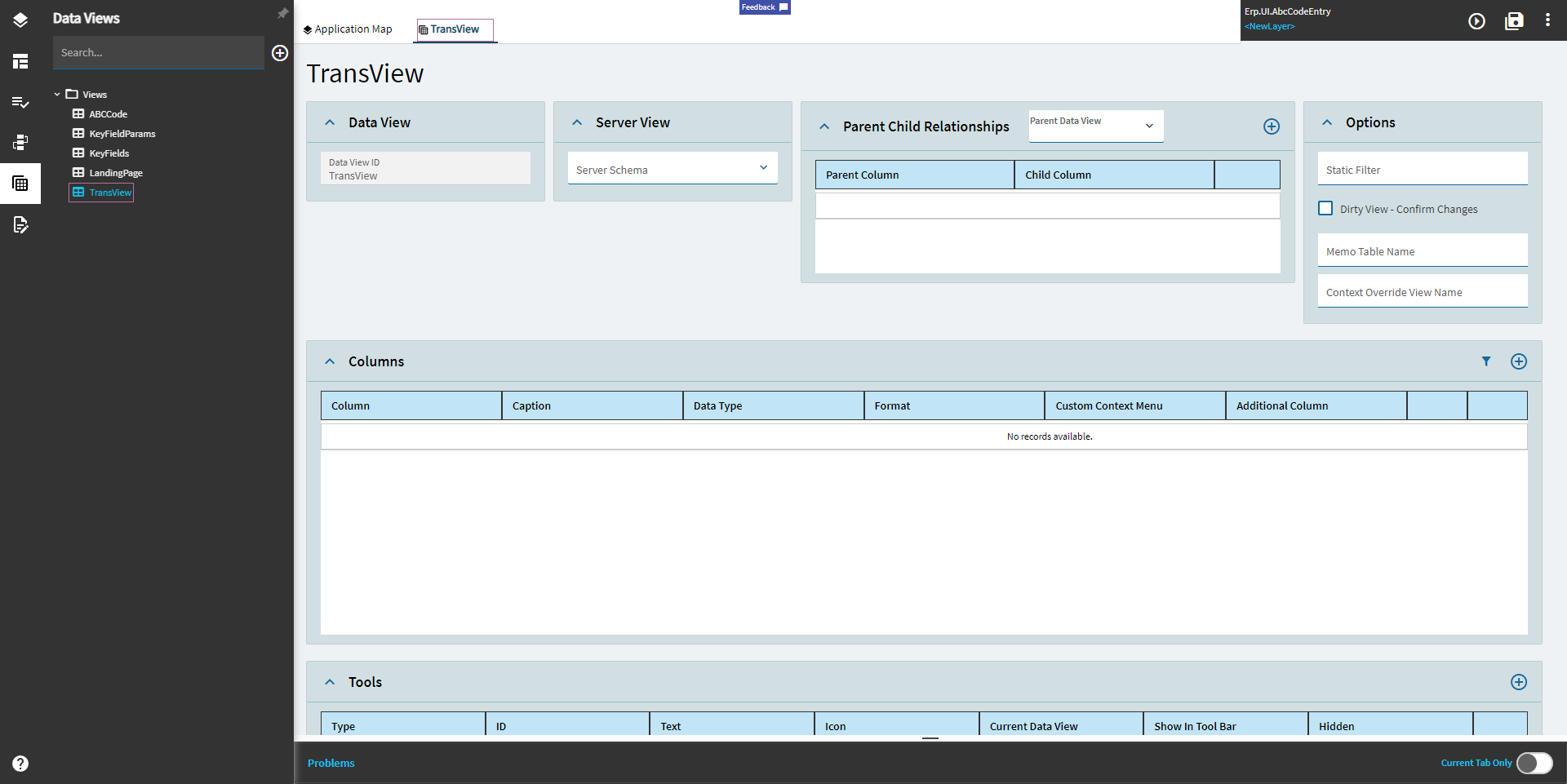Click the preview play icon in header
Viewport: 1567px width, 784px height.
click(1476, 21)
